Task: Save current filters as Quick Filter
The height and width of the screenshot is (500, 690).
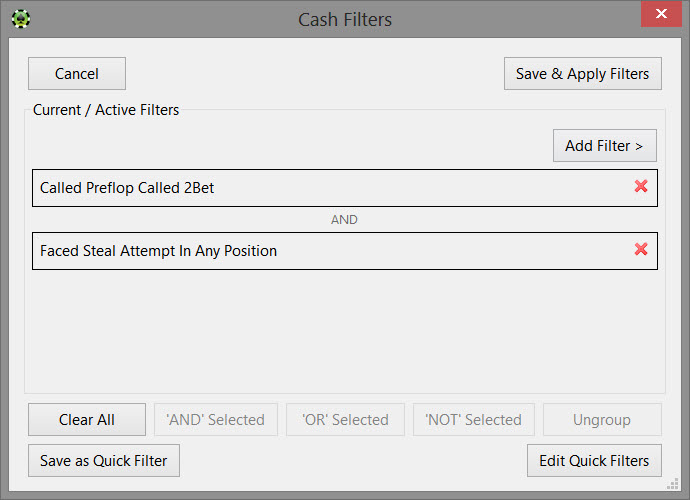Action: click(103, 461)
